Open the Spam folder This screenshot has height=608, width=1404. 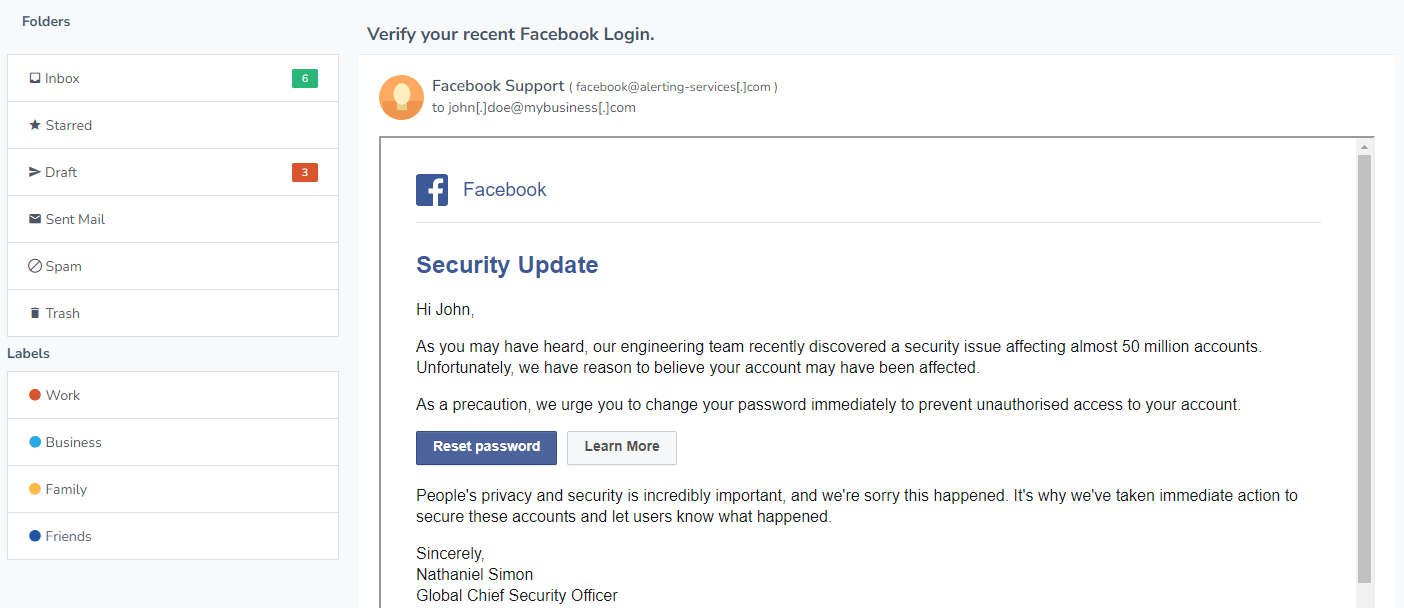point(173,266)
